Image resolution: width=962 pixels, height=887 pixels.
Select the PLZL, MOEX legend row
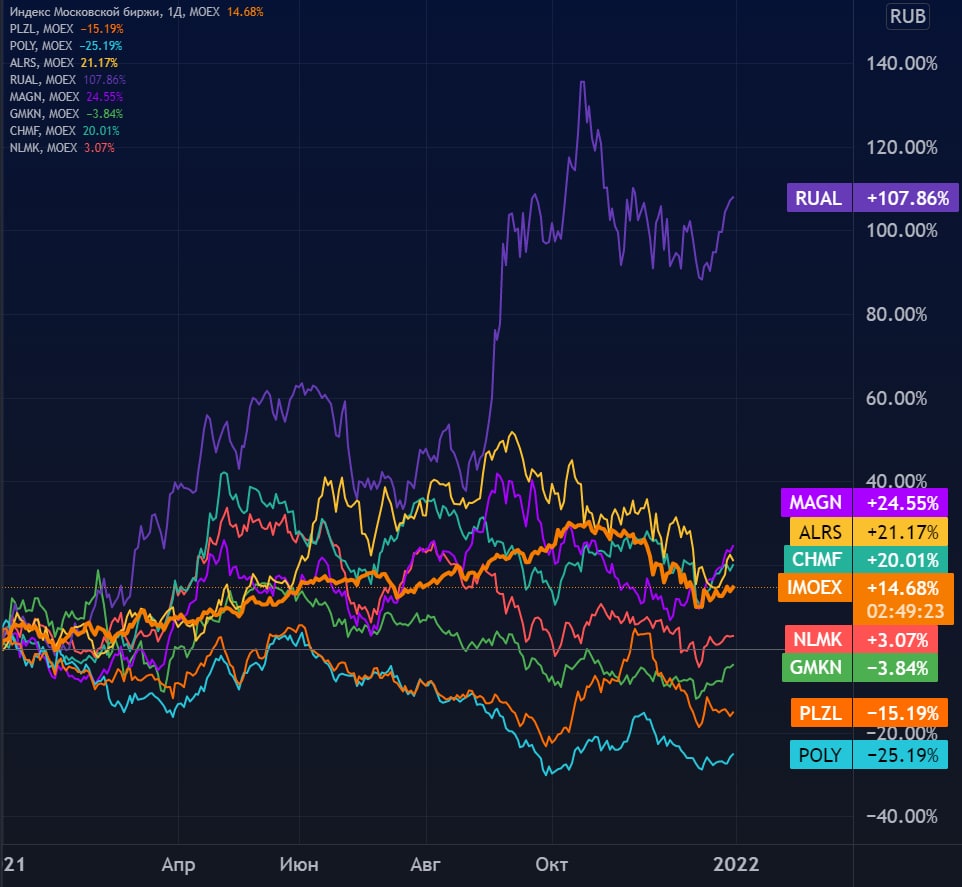click(66, 29)
